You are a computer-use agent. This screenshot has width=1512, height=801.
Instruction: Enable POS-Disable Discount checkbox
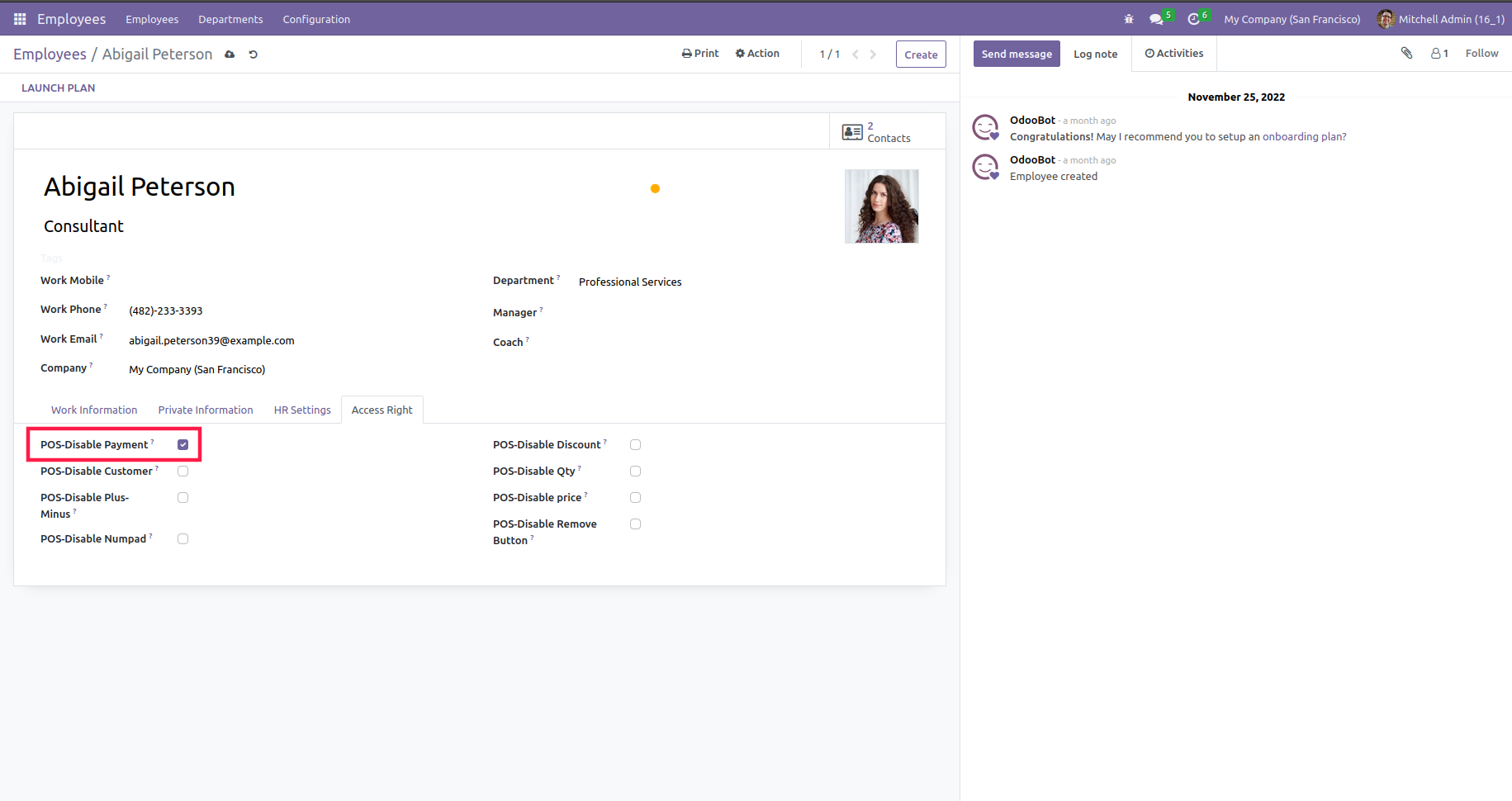tap(636, 444)
